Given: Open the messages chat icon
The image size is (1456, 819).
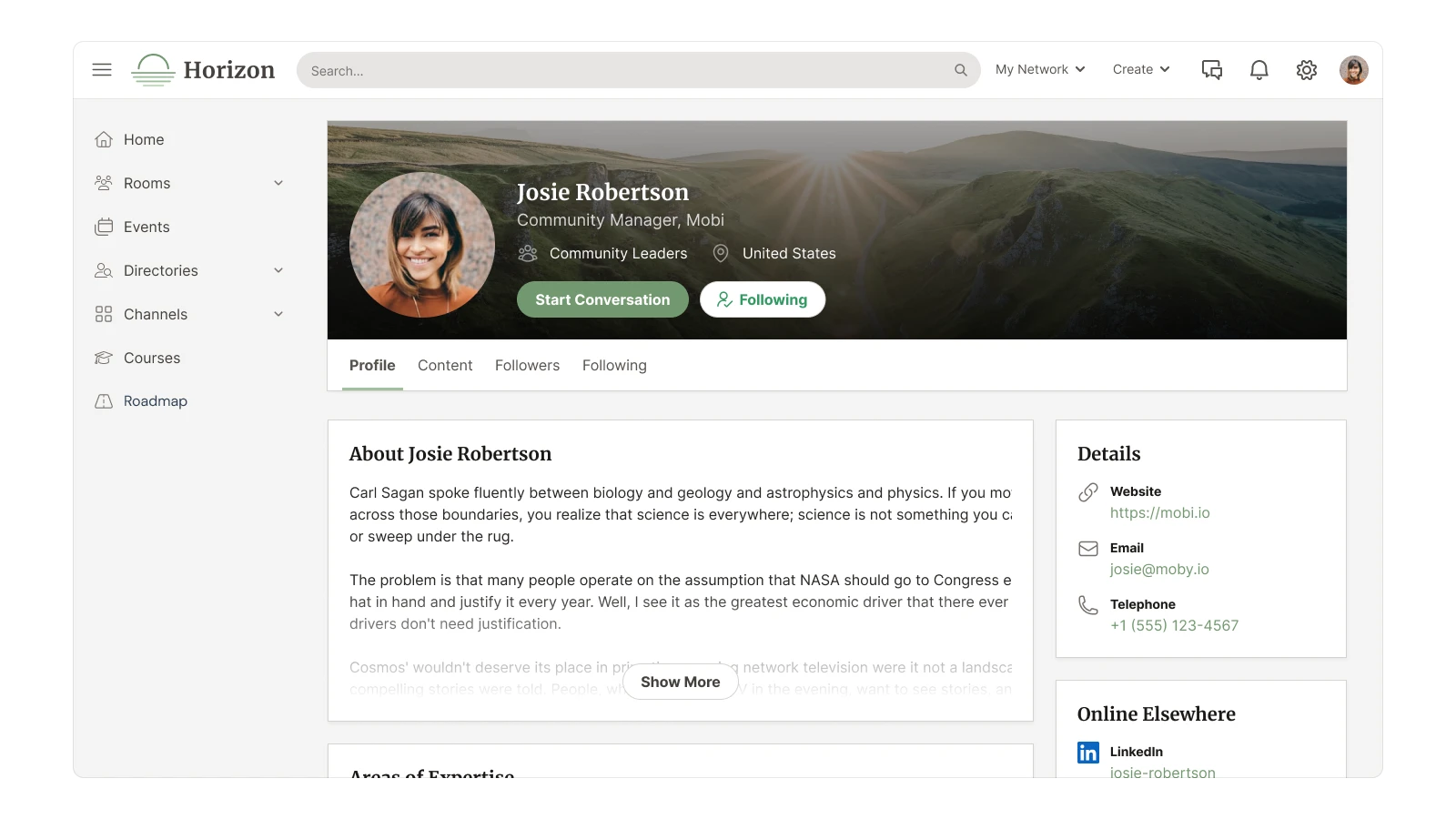Looking at the screenshot, I should (1212, 70).
